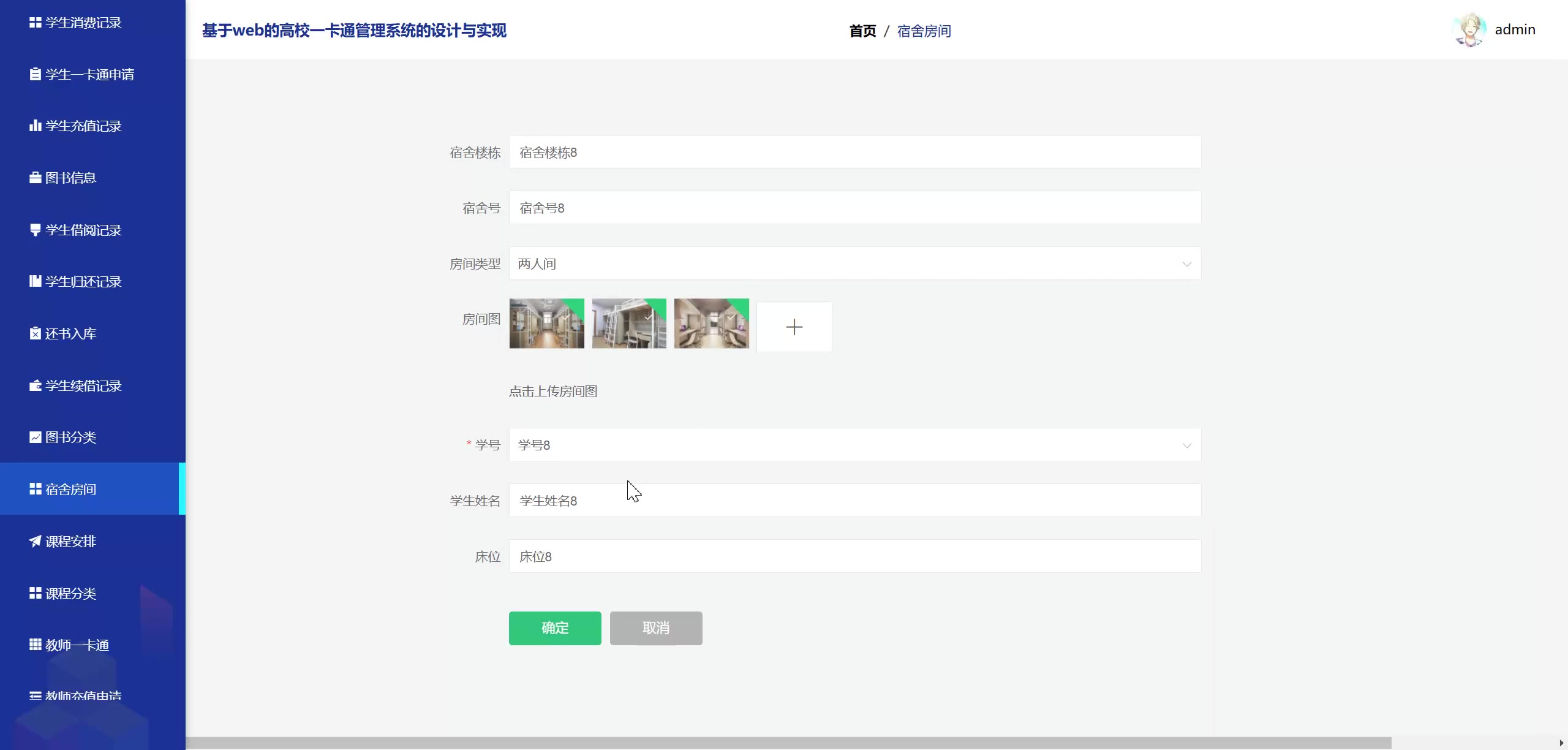
Task: Click the chart icon beside 图书分类
Action: (35, 437)
